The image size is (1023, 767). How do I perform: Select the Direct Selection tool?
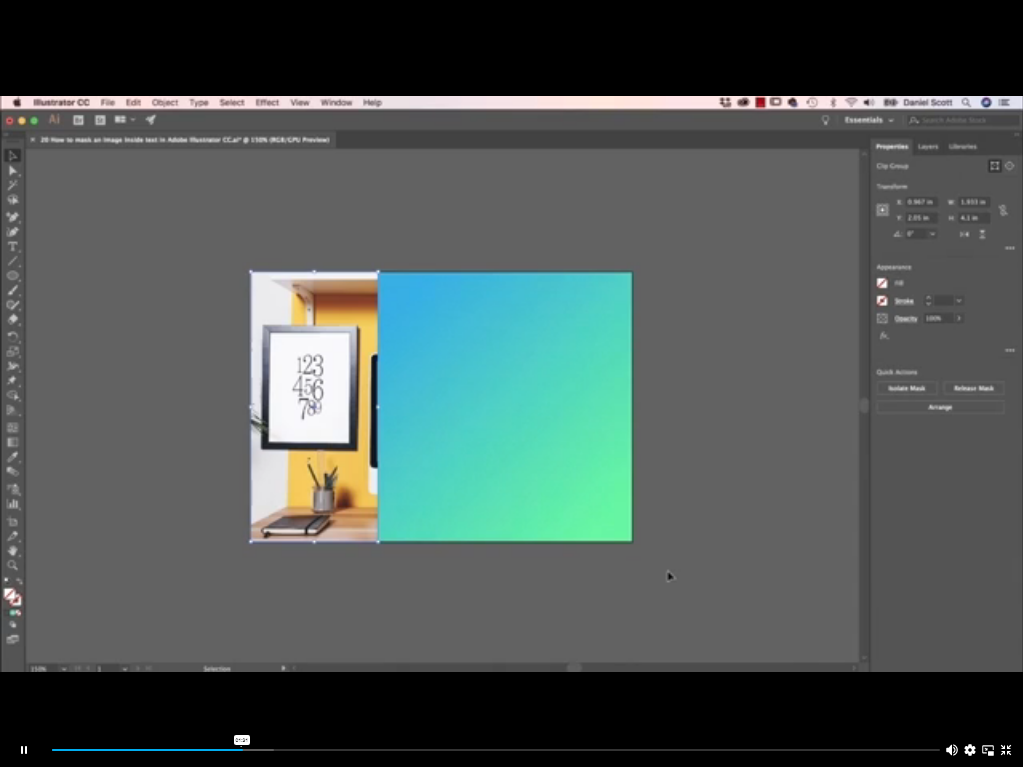click(x=13, y=170)
